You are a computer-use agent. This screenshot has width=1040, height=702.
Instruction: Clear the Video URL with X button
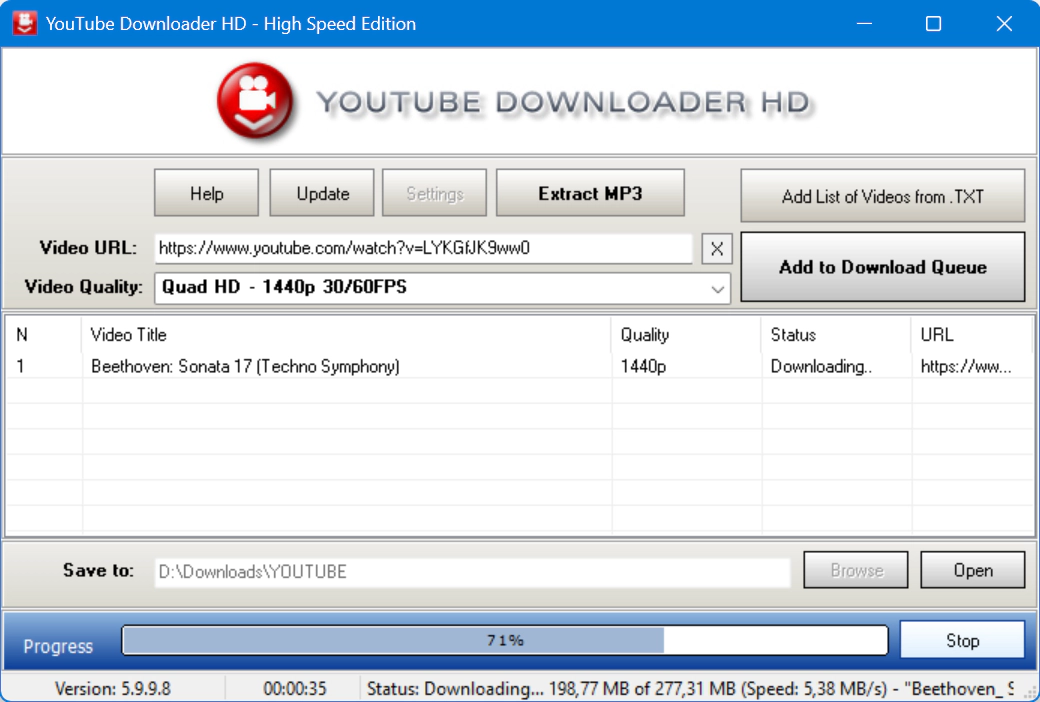[x=717, y=249]
